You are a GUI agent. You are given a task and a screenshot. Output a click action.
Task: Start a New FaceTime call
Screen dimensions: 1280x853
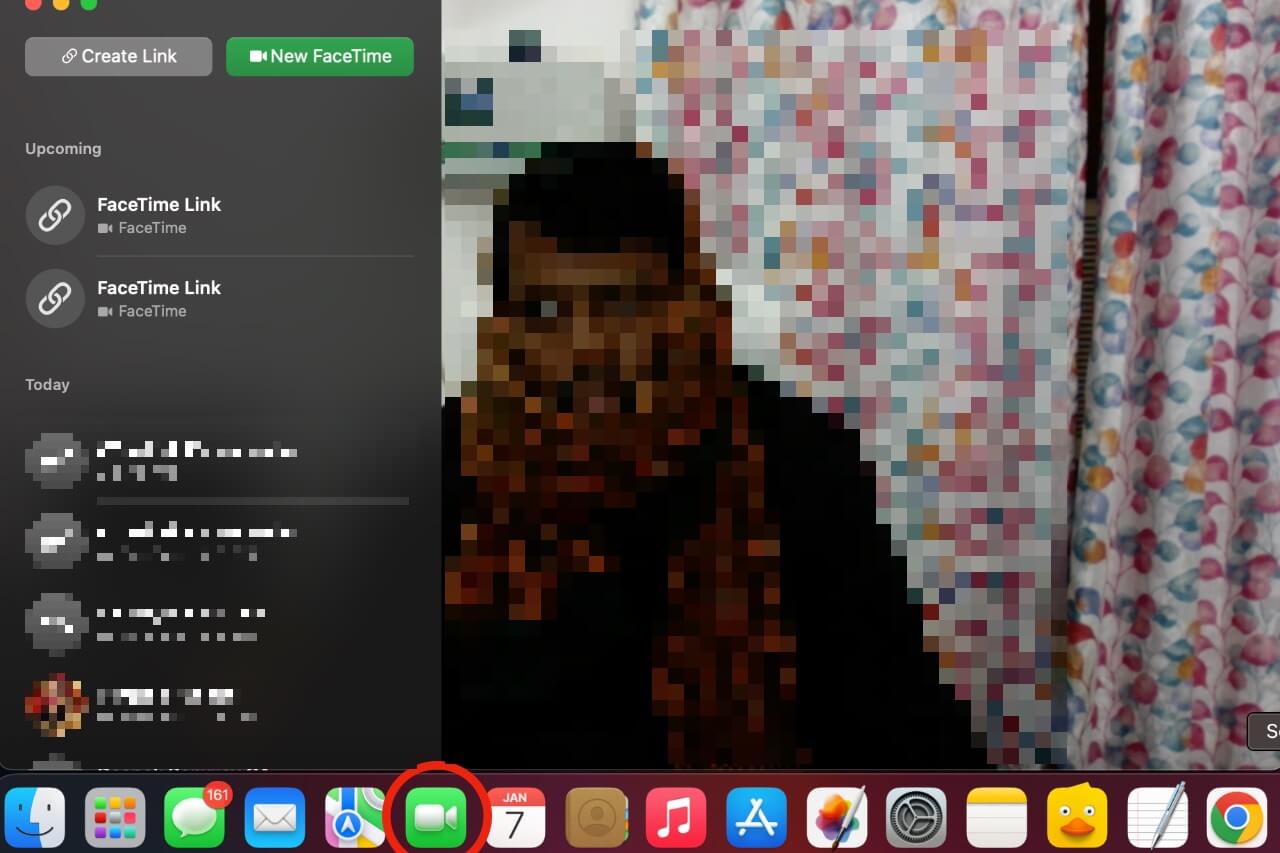tap(320, 56)
